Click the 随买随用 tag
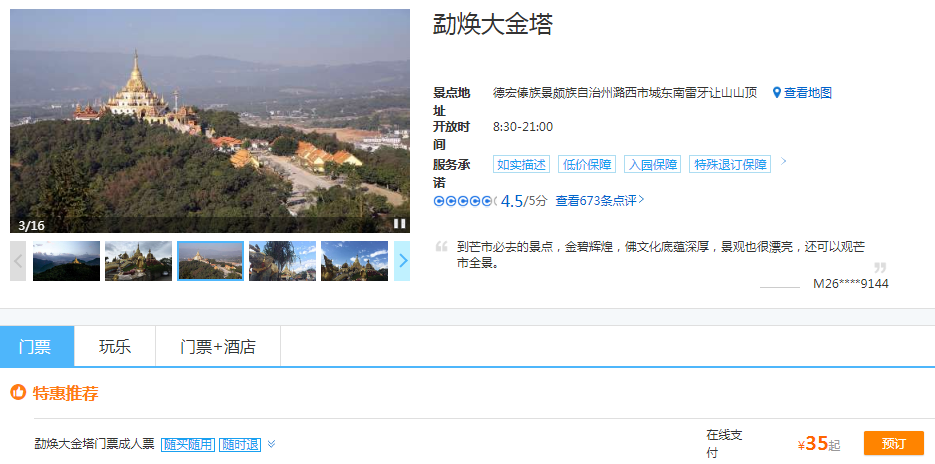This screenshot has width=935, height=464. coord(188,445)
